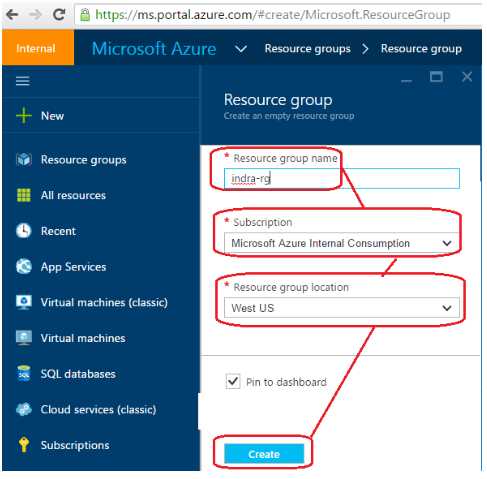Click the browser back arrow
The width and height of the screenshot is (487, 479).
pos(12,14)
